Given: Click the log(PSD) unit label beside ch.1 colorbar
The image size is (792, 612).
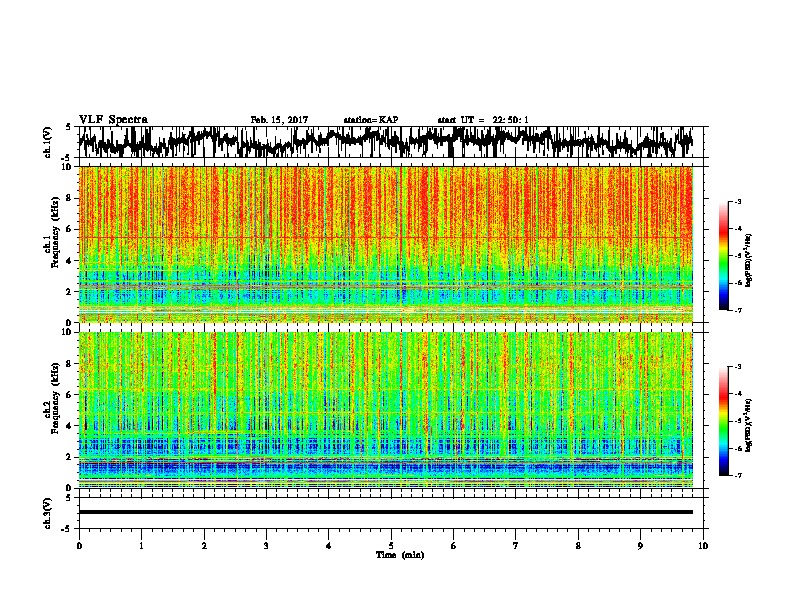Looking at the screenshot, I should 749,260.
